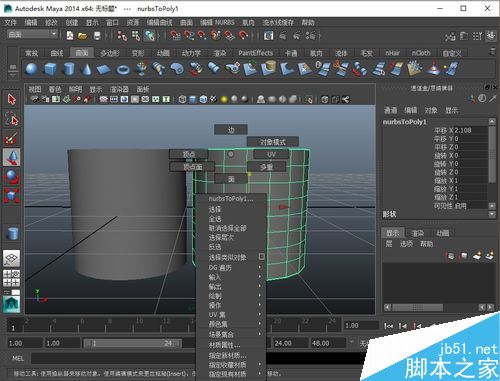Select the single perspective view layout
The height and width of the screenshot is (381, 500).
(12, 258)
